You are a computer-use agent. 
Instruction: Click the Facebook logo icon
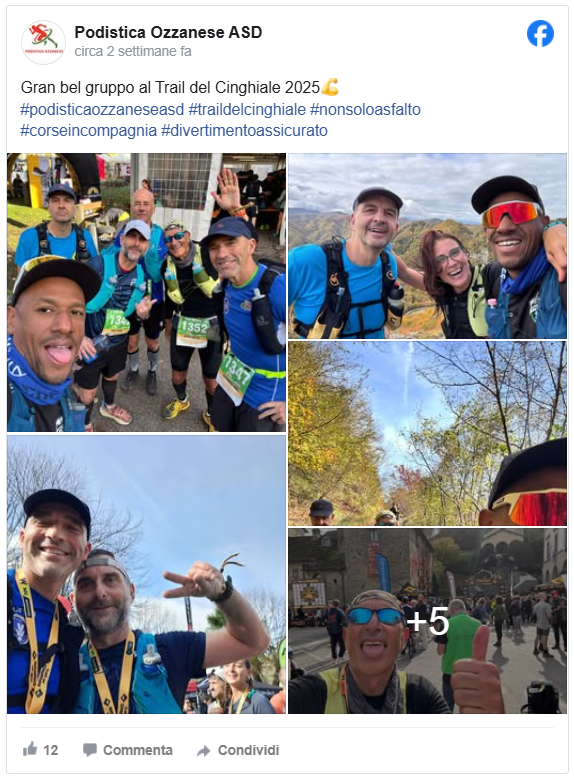tap(540, 33)
